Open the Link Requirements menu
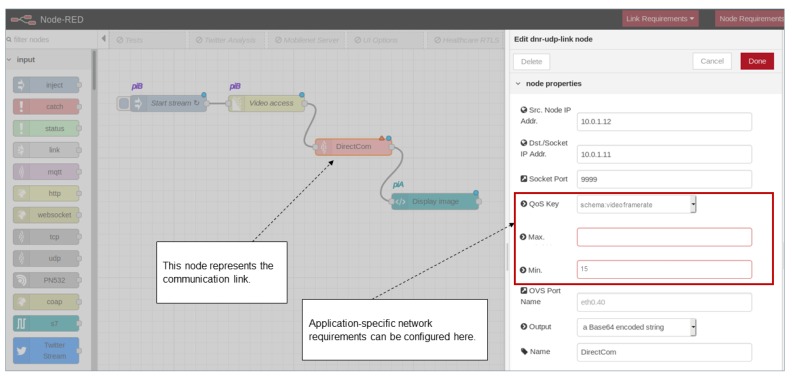The image size is (793, 382). [x=660, y=19]
